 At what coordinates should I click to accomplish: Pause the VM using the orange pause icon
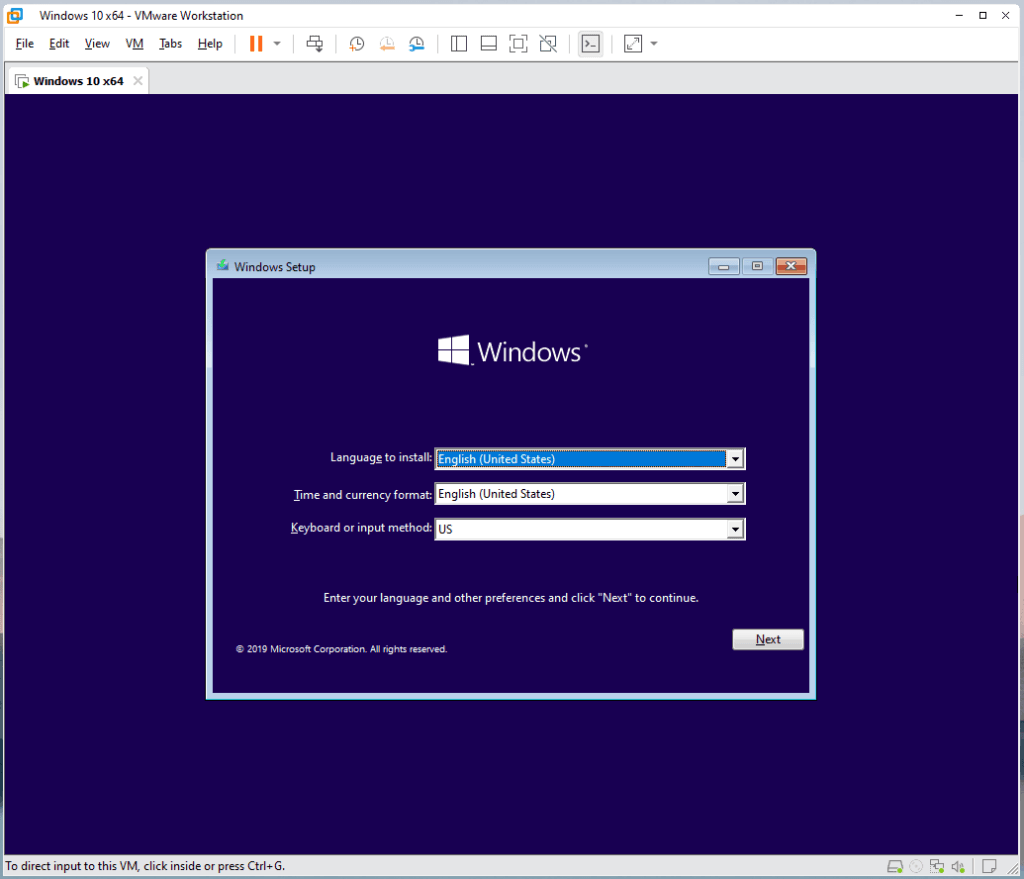coord(256,44)
